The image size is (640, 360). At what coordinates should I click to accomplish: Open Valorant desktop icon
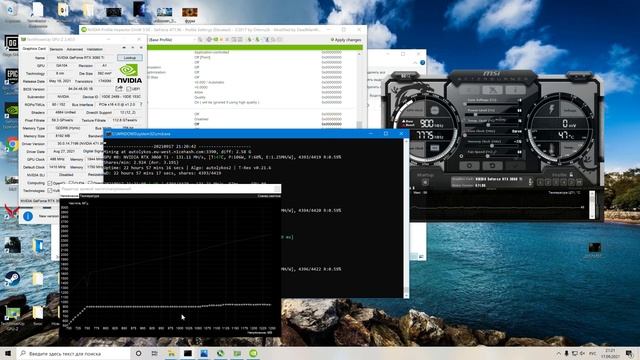[11, 212]
